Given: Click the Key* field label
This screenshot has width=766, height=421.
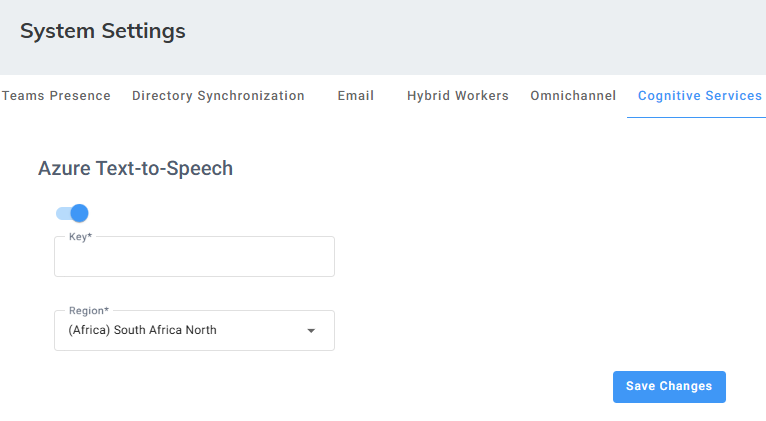Looking at the screenshot, I should coord(79,237).
